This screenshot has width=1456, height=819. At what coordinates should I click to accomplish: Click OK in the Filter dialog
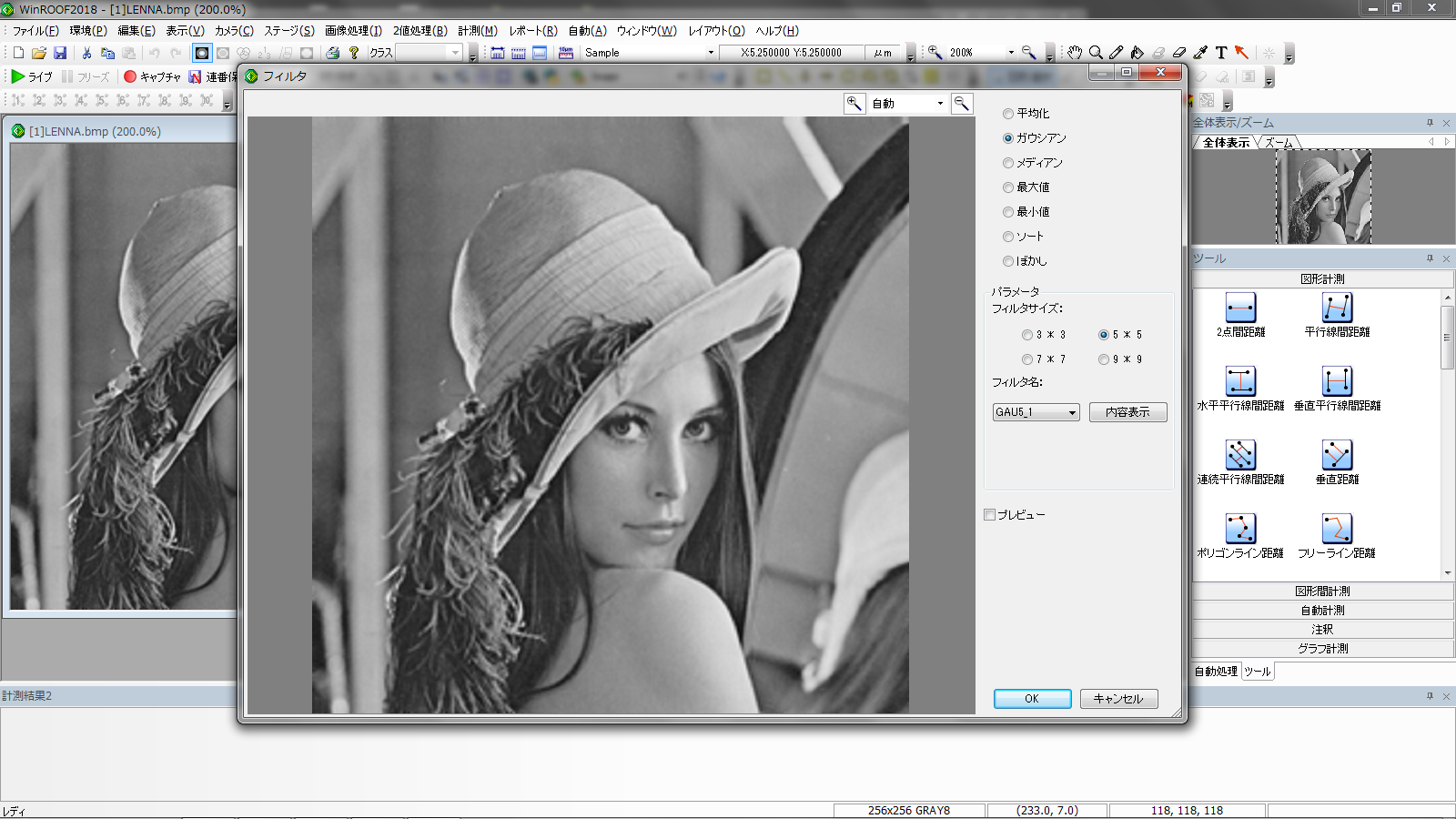1032,699
